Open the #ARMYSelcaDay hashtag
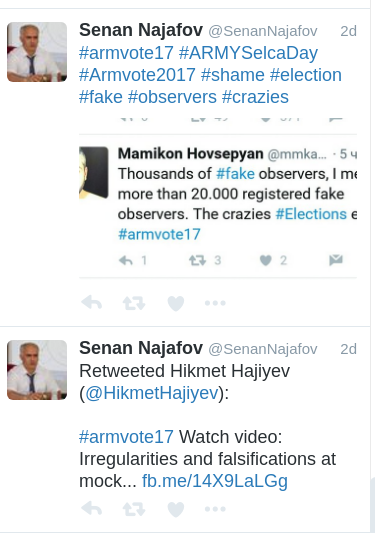The image size is (375, 533). [248, 53]
